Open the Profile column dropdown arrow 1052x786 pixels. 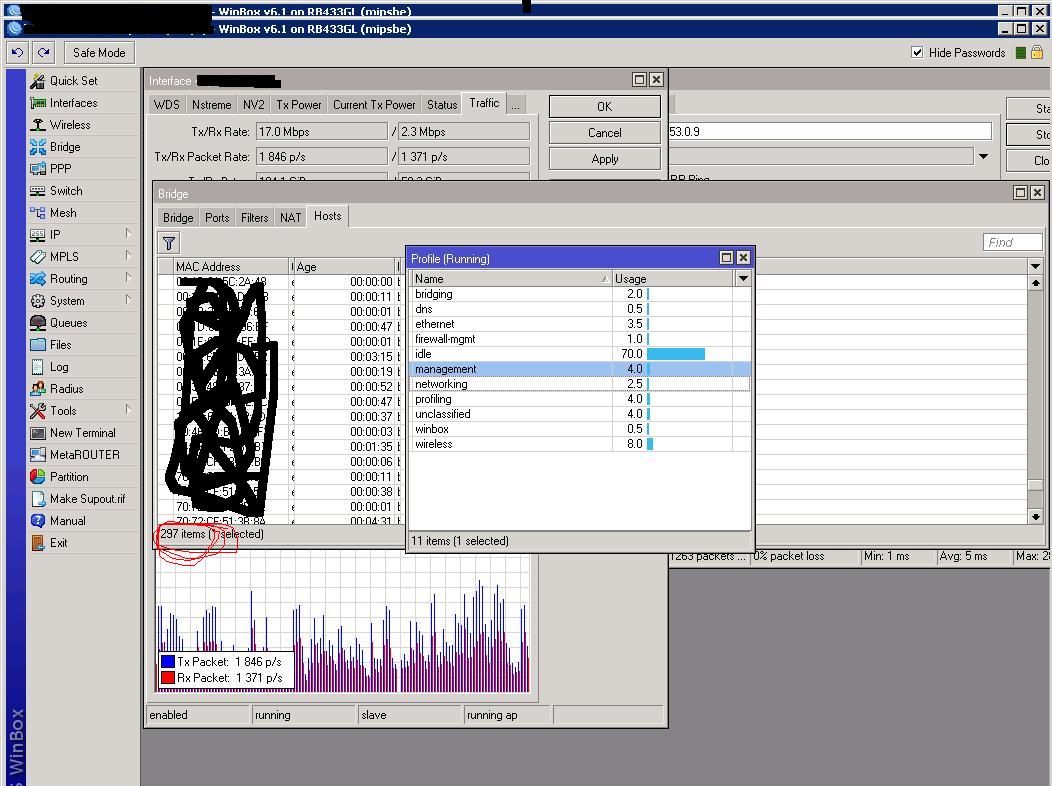(x=743, y=279)
